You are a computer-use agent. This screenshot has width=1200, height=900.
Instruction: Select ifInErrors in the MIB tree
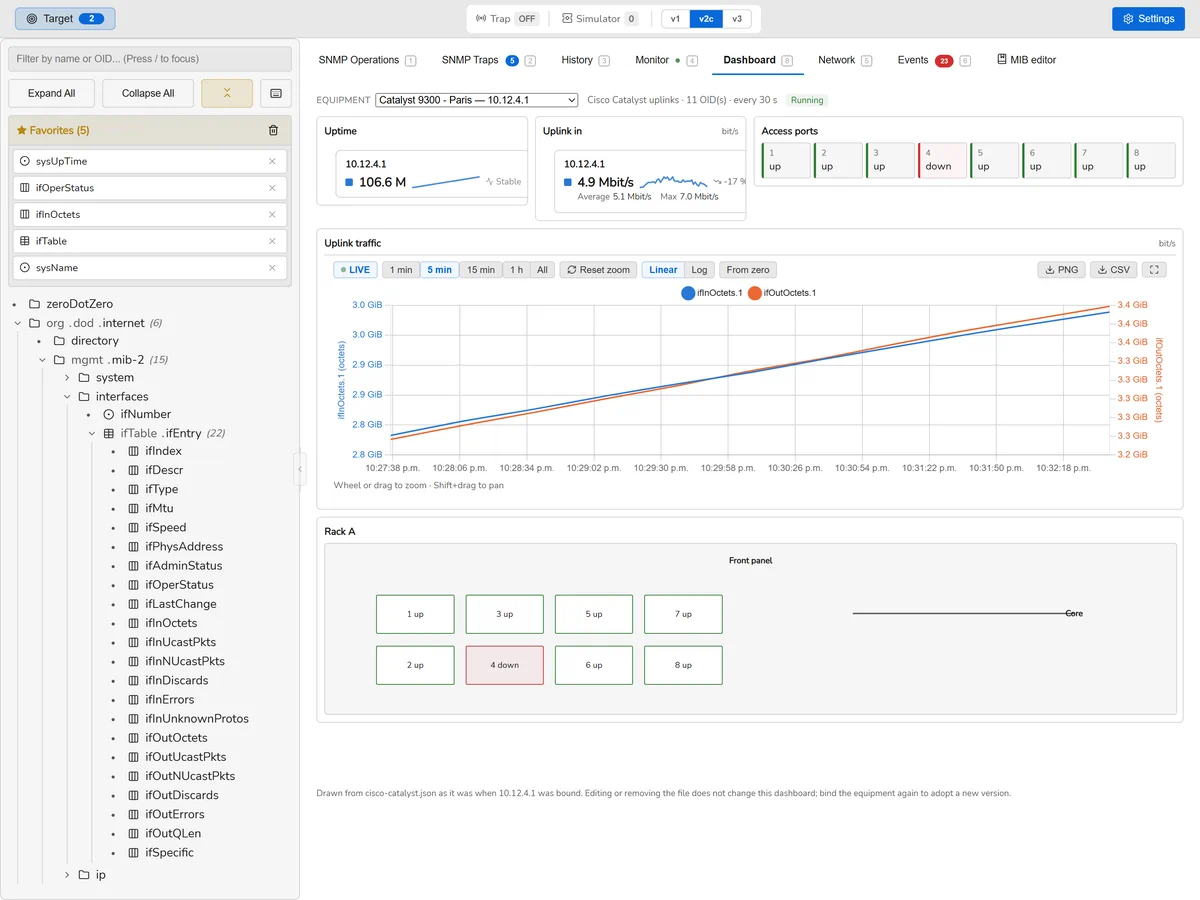tap(170, 700)
